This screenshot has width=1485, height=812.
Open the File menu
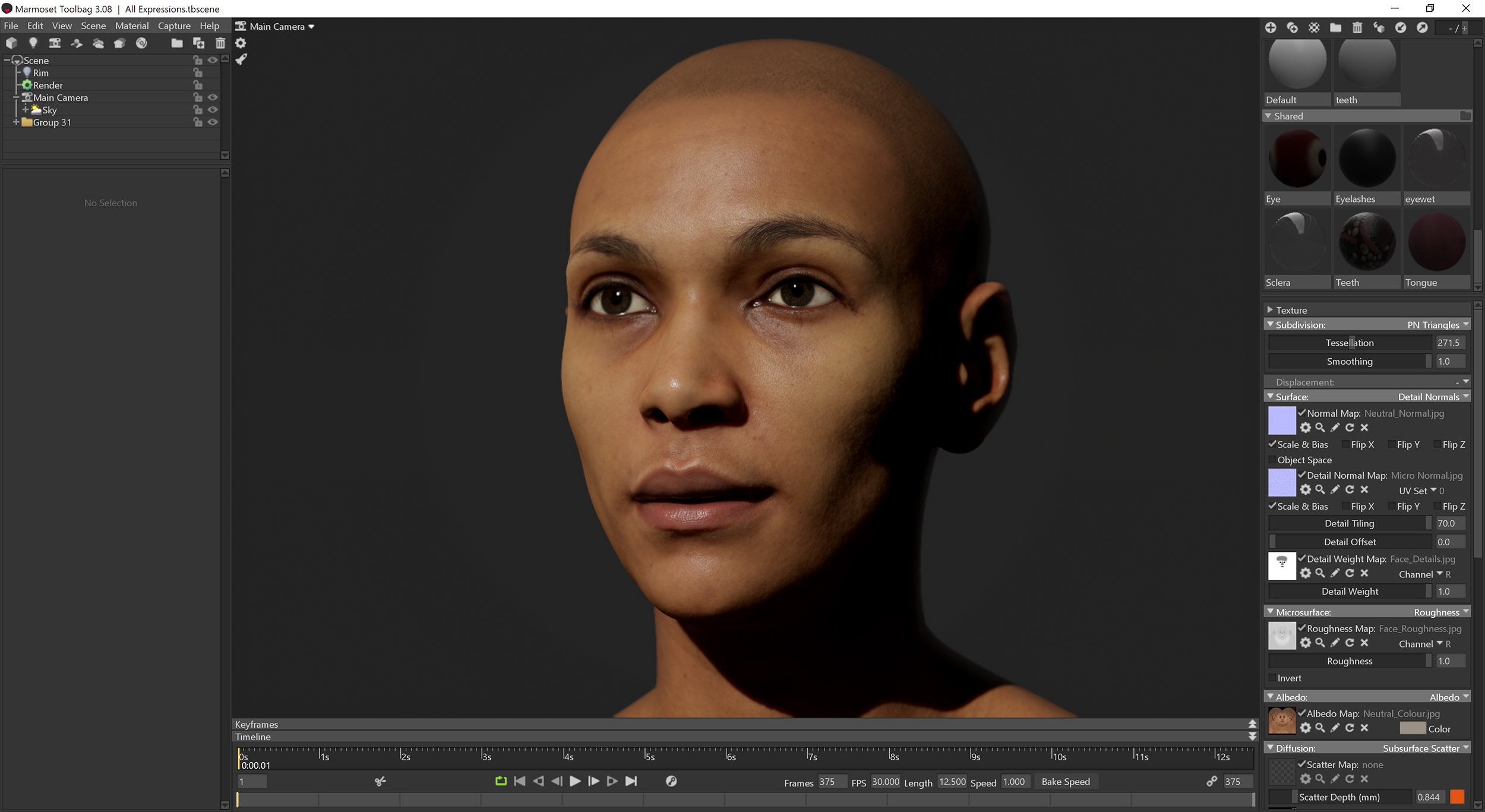pos(11,26)
